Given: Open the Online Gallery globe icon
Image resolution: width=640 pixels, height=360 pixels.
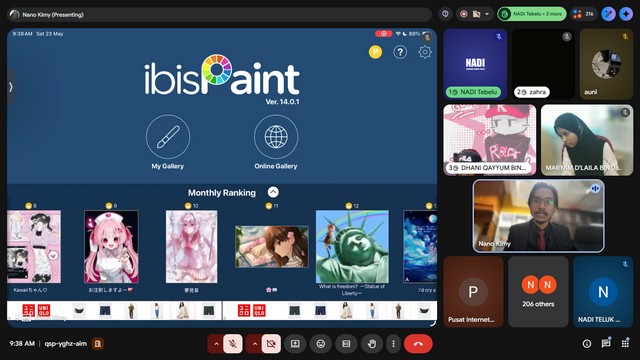Looking at the screenshot, I should click(x=276, y=137).
